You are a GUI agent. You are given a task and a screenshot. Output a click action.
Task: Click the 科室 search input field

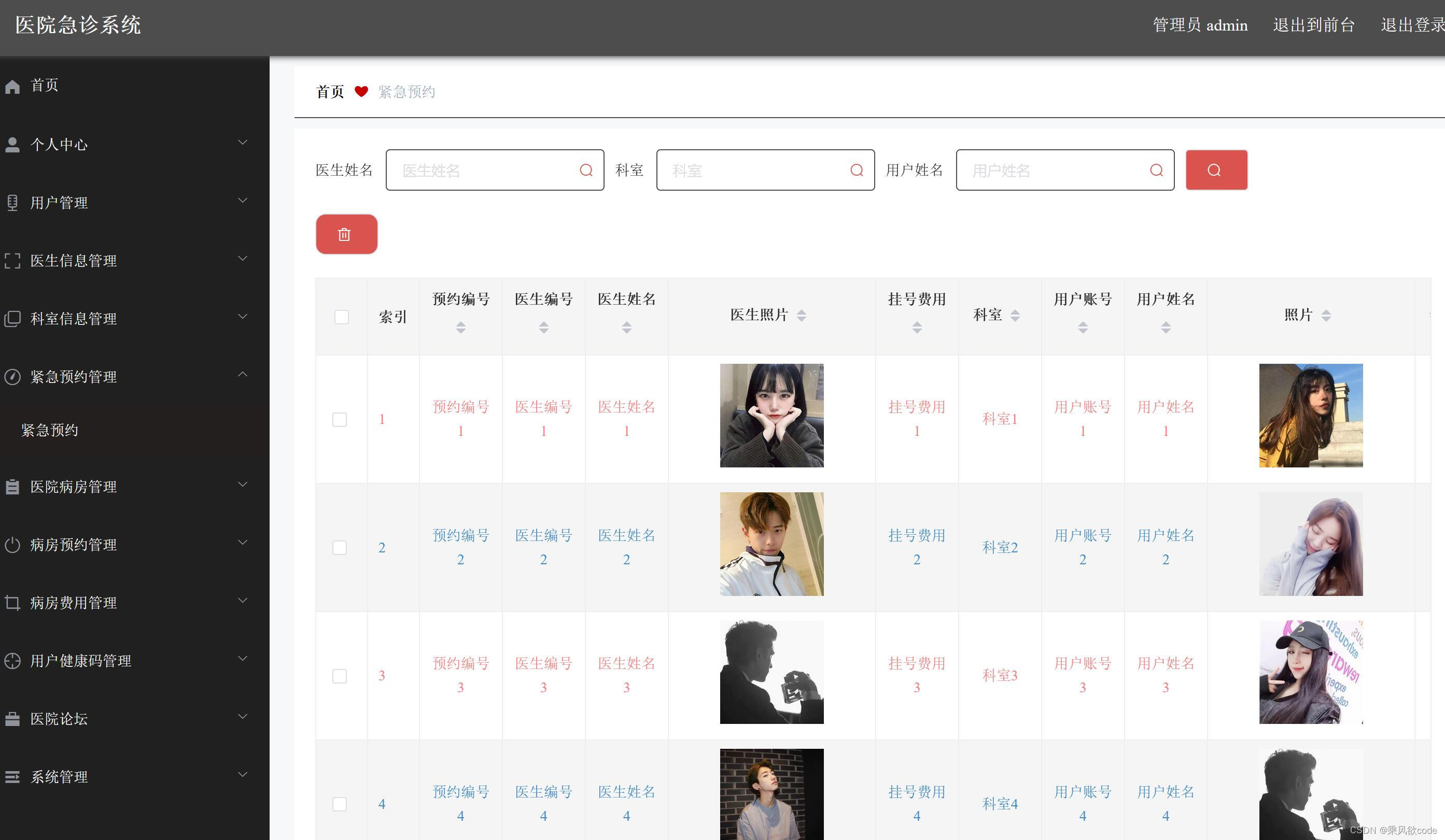click(757, 170)
